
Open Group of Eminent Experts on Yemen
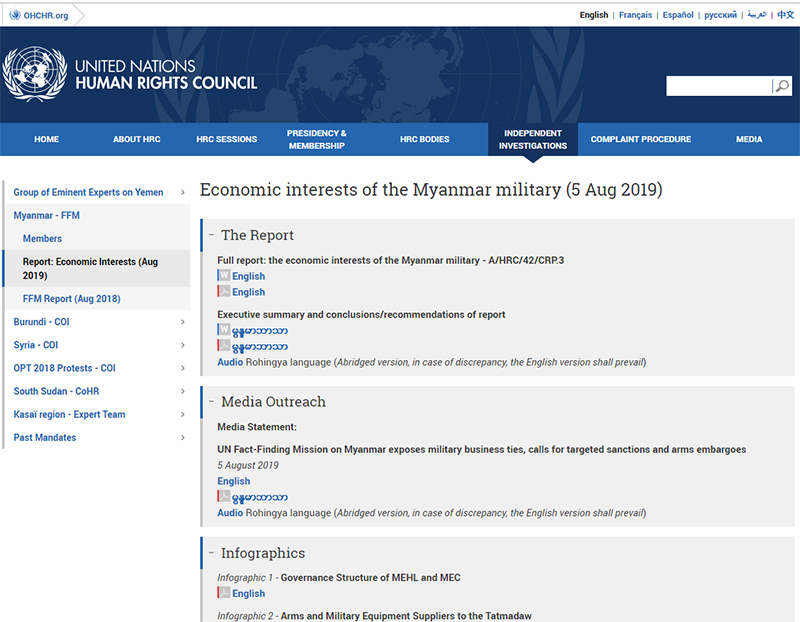[88, 192]
